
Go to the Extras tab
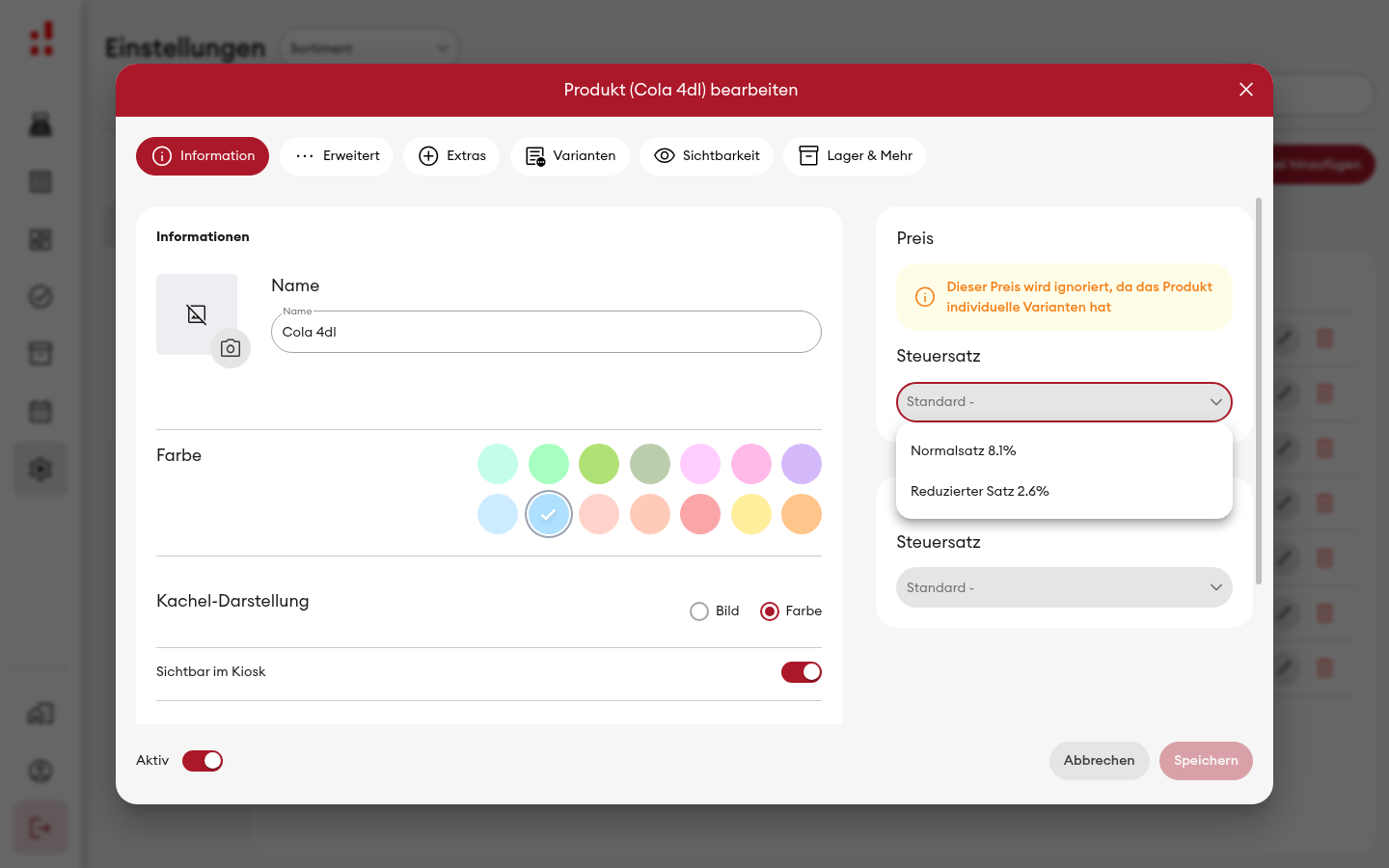click(451, 156)
